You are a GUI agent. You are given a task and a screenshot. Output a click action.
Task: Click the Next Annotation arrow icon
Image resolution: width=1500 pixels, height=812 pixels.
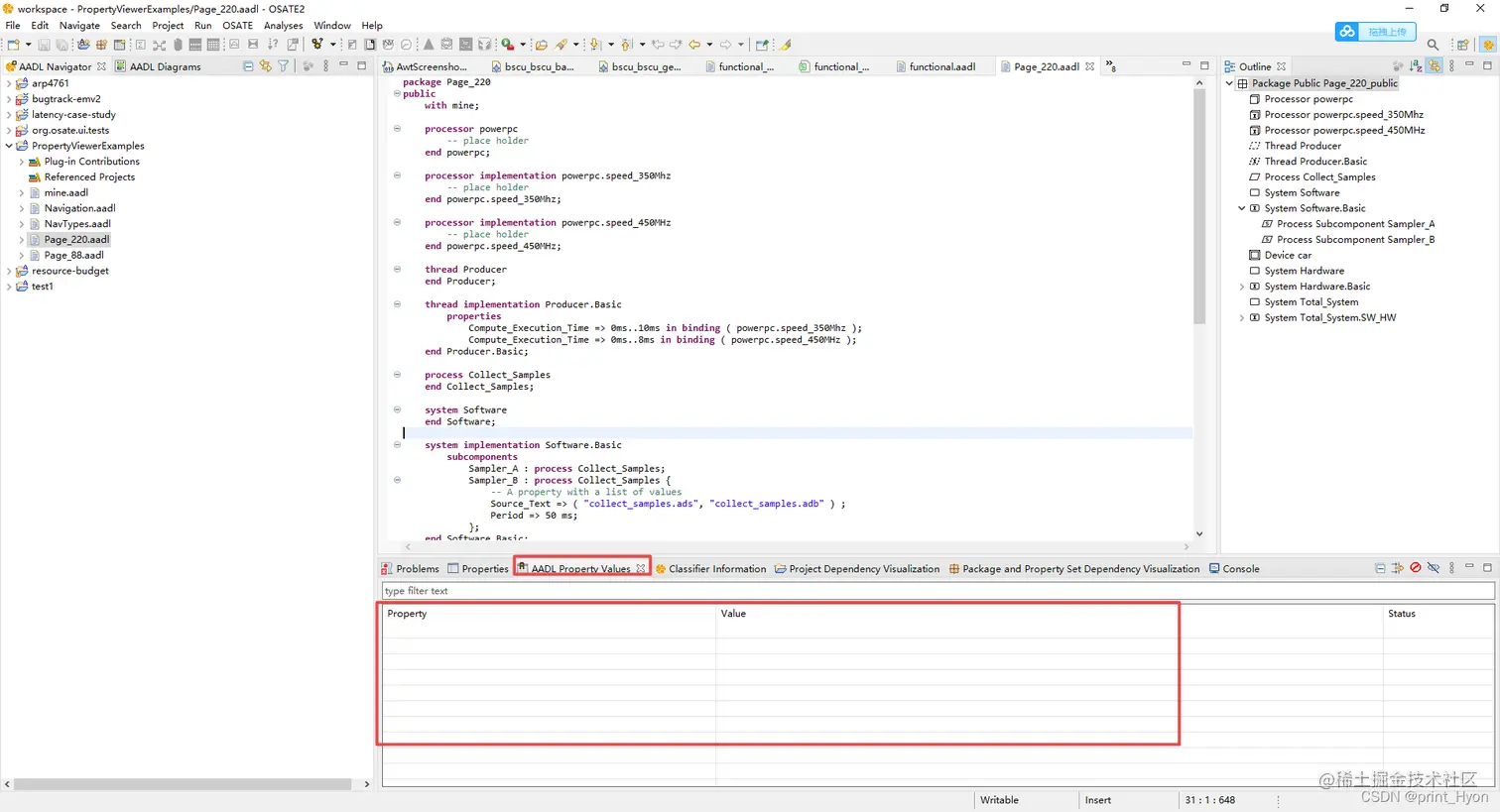point(594,45)
